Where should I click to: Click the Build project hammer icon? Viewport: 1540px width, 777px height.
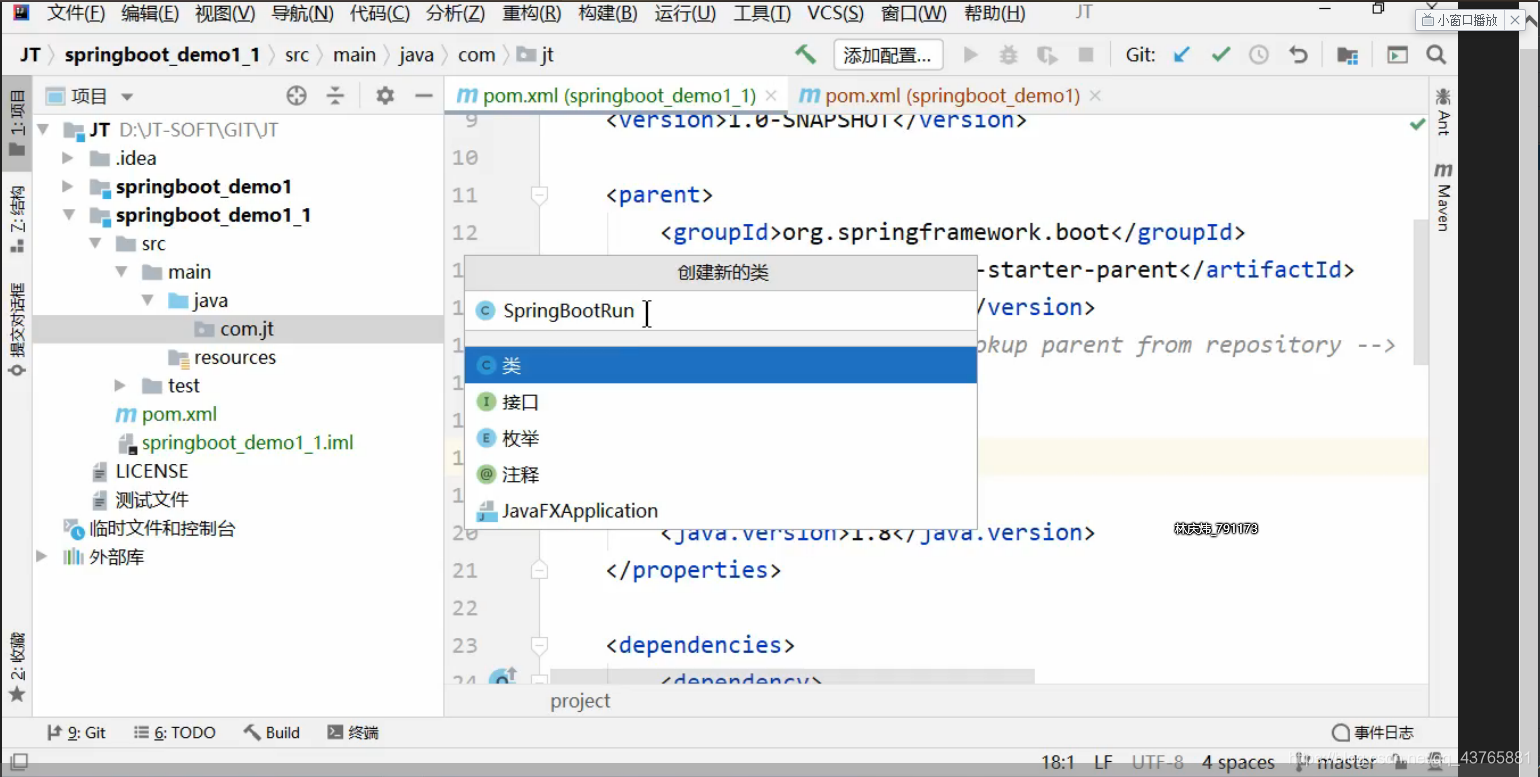click(x=805, y=55)
